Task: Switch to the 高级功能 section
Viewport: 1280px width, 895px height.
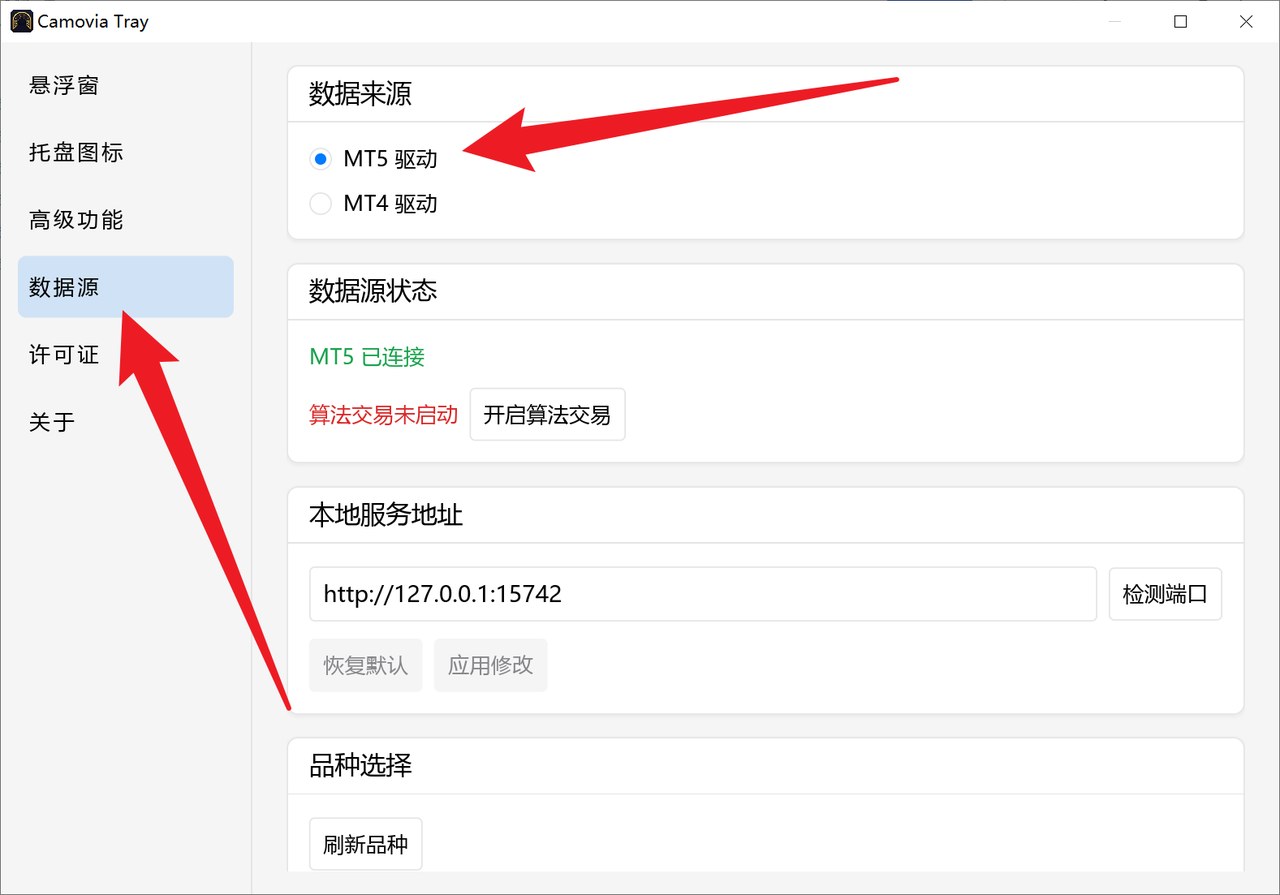Action: pyautogui.click(x=125, y=220)
